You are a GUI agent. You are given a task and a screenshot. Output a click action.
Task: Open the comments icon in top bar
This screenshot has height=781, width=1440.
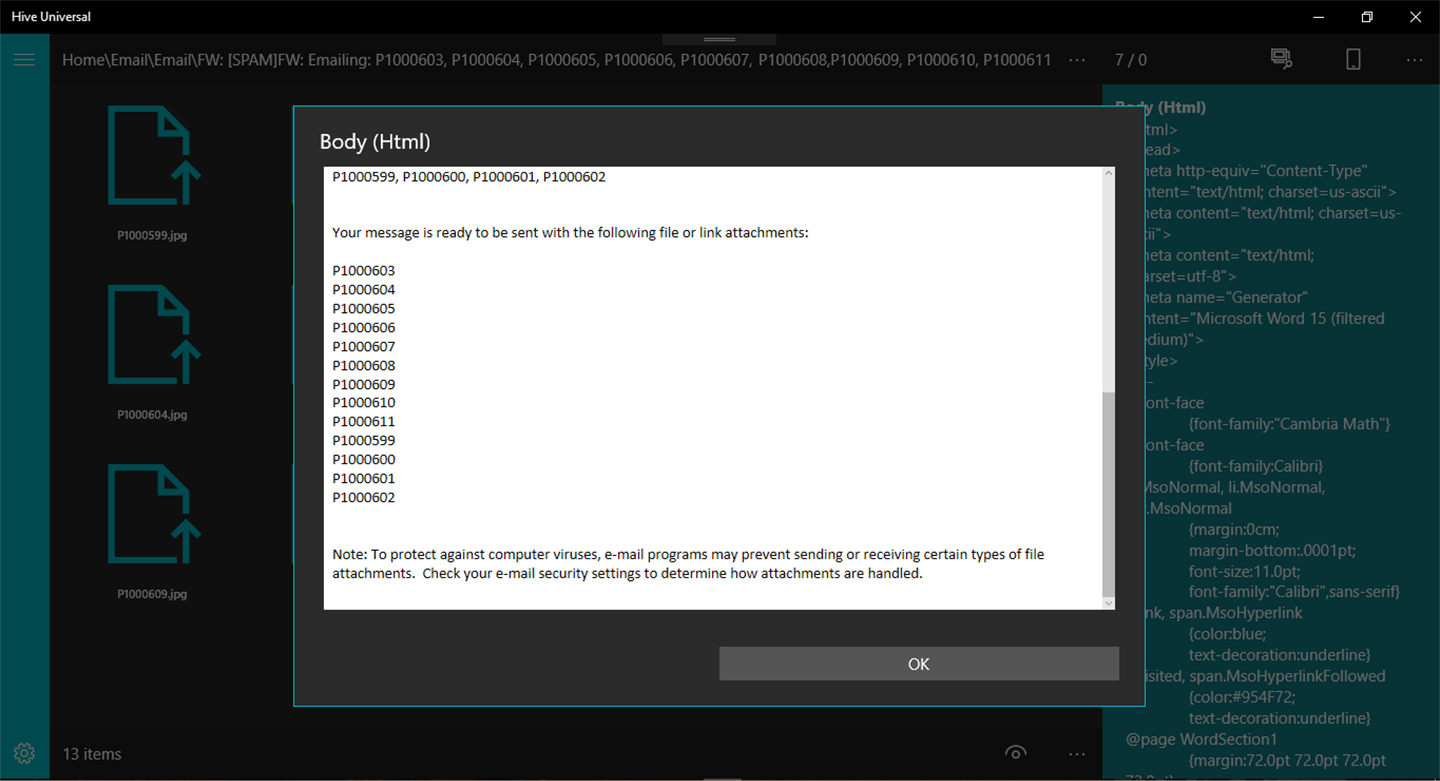(x=1281, y=59)
